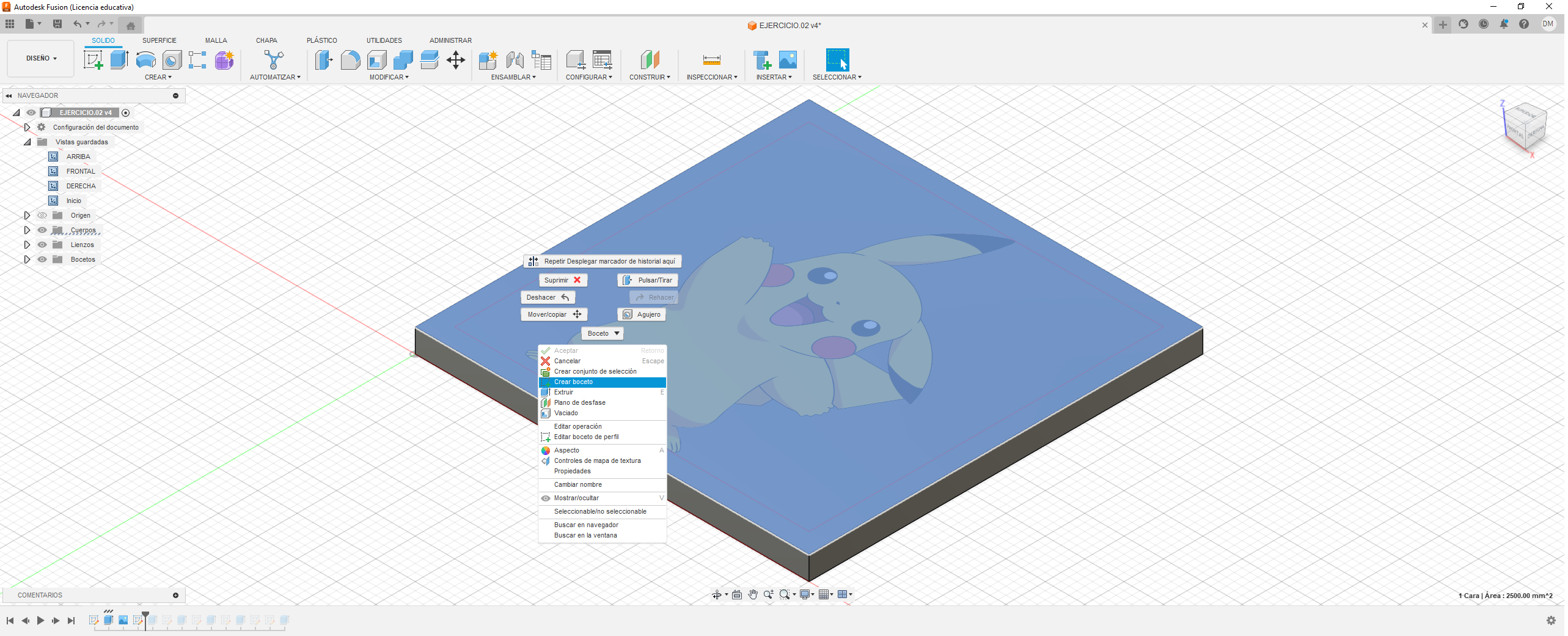Expand the Origen tree node

coord(27,215)
